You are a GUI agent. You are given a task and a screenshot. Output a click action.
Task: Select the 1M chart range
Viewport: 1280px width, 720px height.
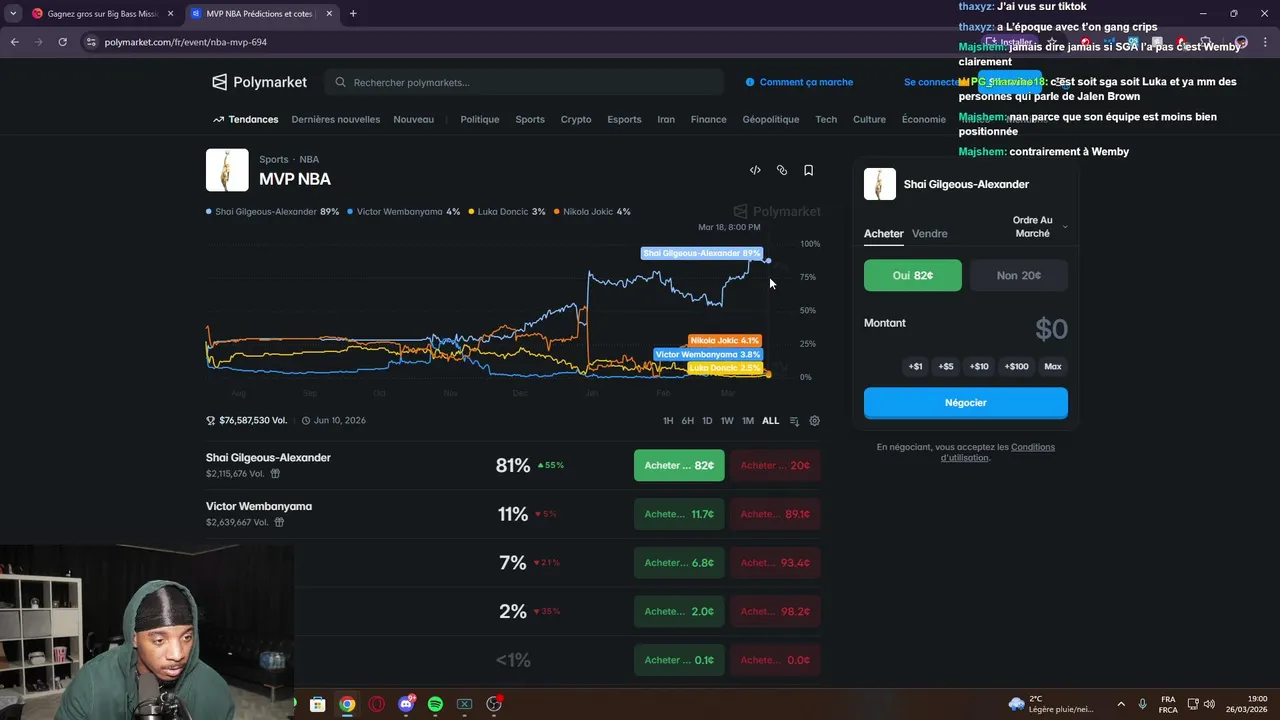(x=748, y=421)
